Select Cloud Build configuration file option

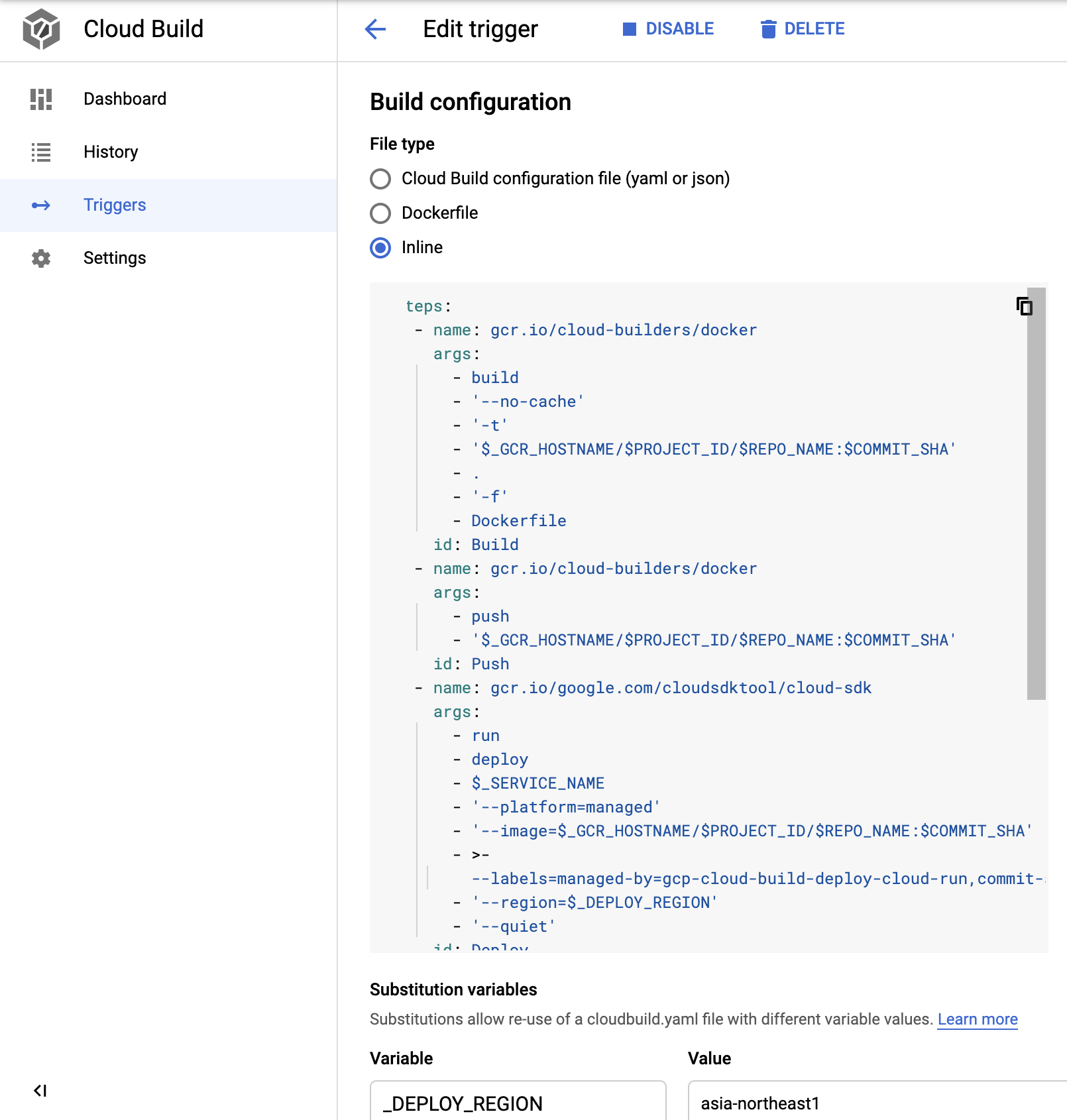(380, 179)
